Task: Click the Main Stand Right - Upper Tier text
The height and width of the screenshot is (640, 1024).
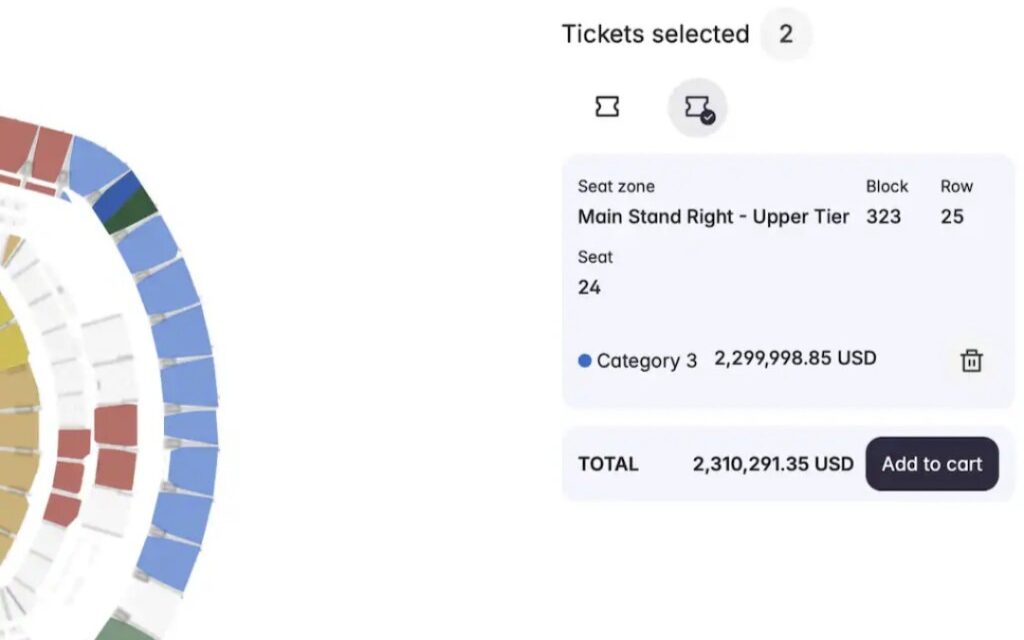Action: tap(713, 217)
